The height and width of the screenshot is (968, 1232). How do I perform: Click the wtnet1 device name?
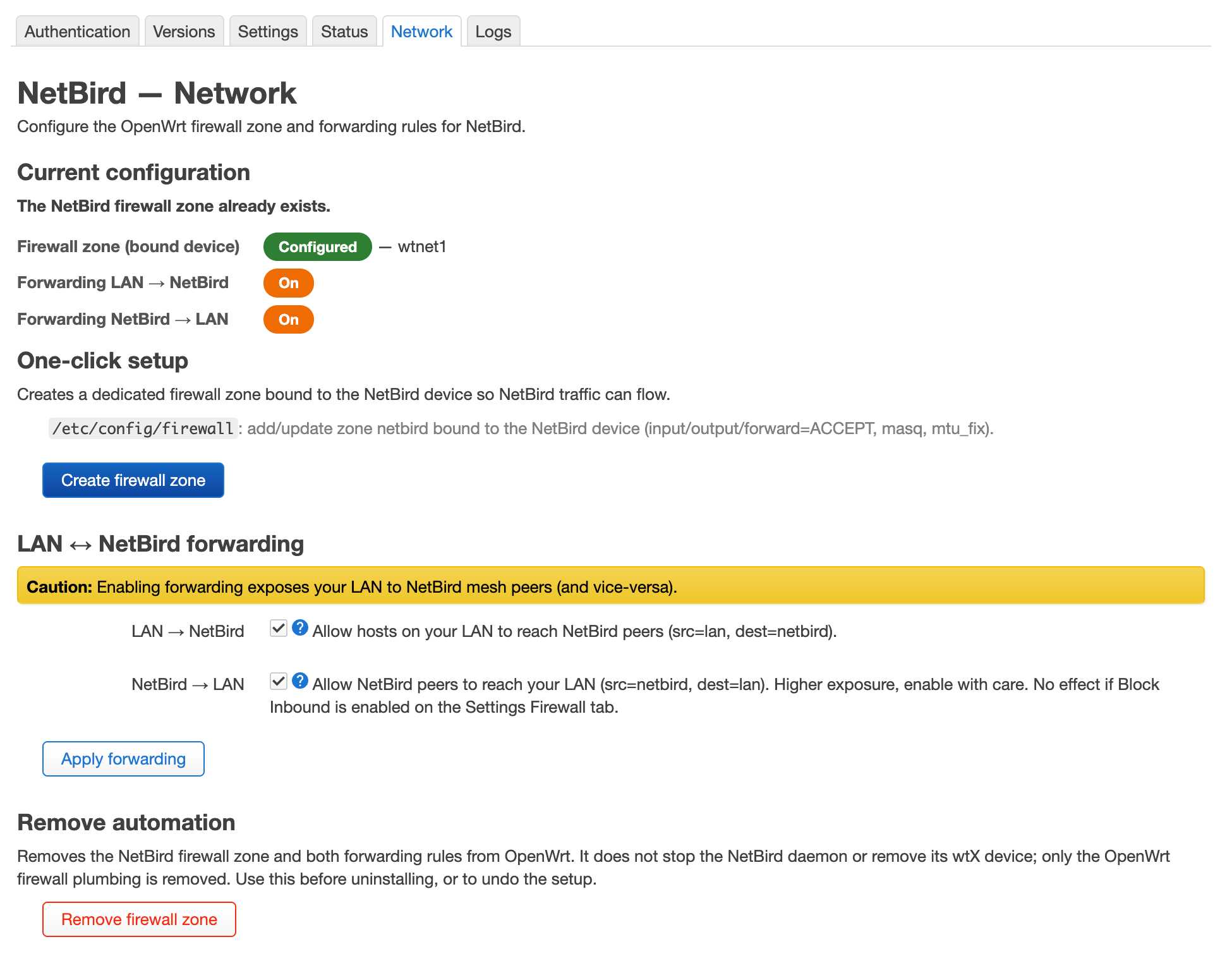coord(422,246)
